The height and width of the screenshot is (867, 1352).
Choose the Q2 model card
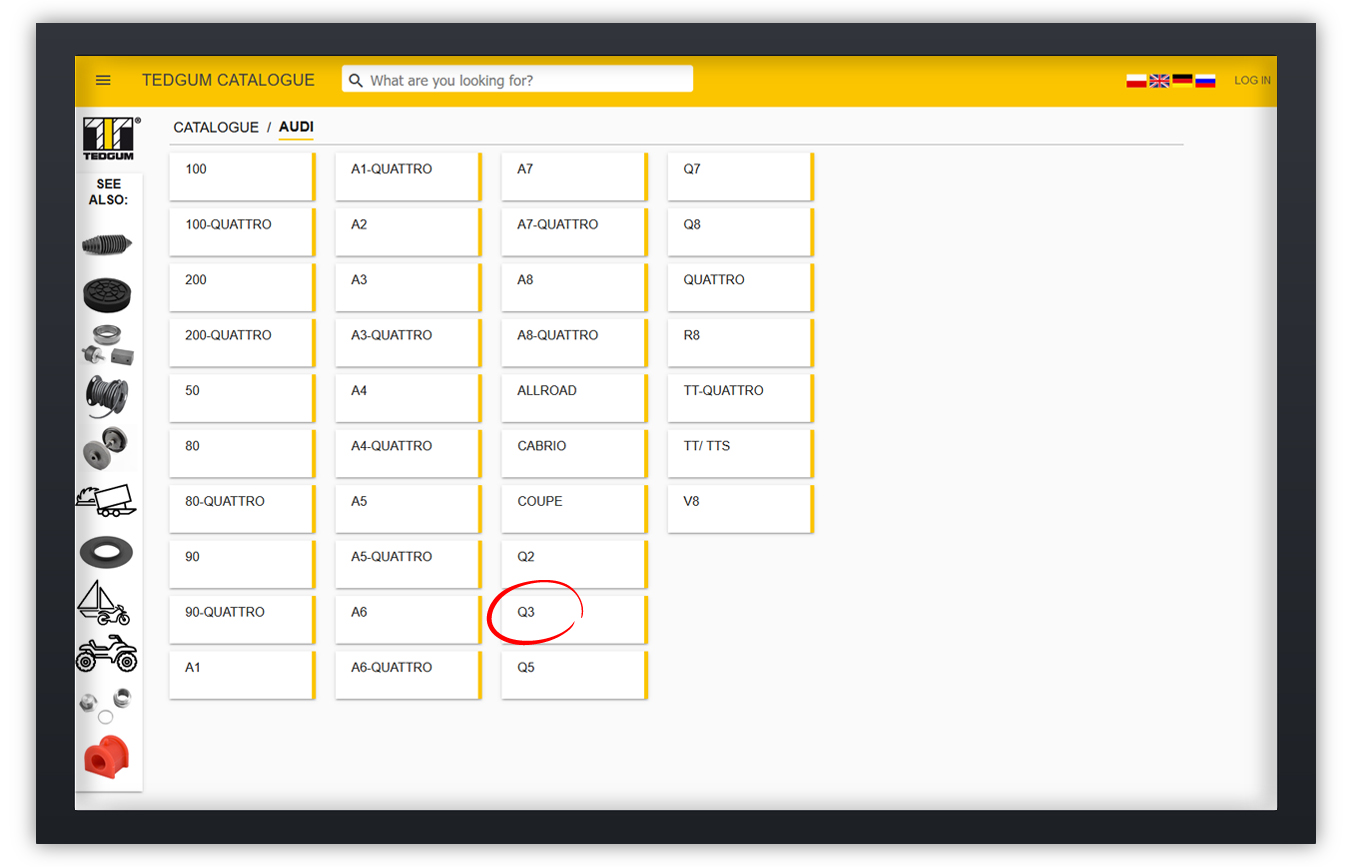coord(574,564)
